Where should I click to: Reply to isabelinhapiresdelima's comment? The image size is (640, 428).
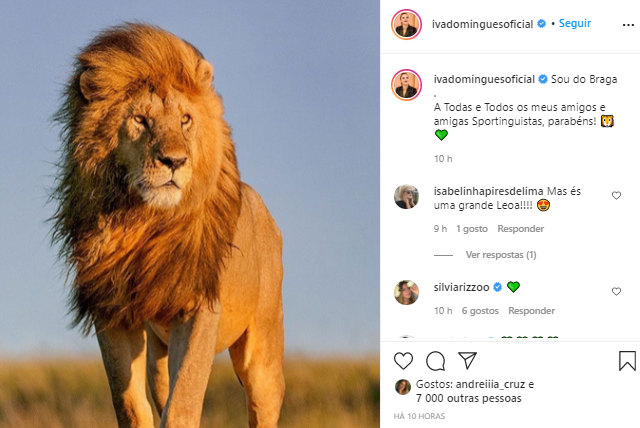[521, 229]
